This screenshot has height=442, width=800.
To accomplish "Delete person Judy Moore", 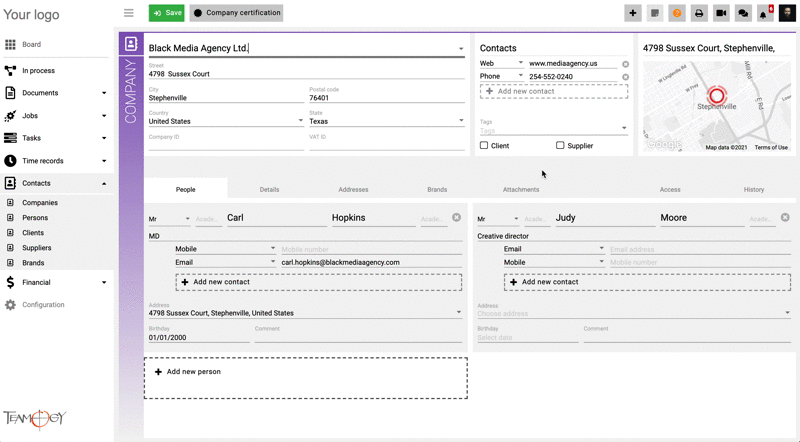I will (x=785, y=217).
